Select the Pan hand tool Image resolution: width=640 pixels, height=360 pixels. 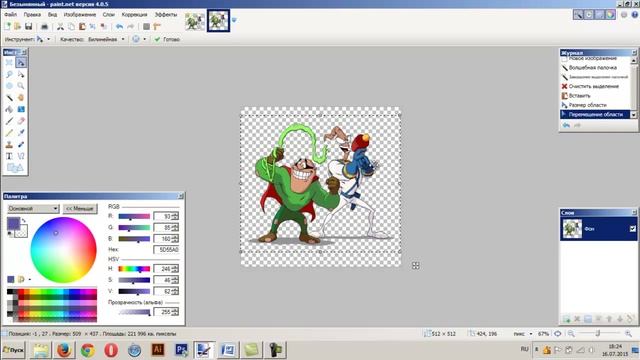pos(21,98)
